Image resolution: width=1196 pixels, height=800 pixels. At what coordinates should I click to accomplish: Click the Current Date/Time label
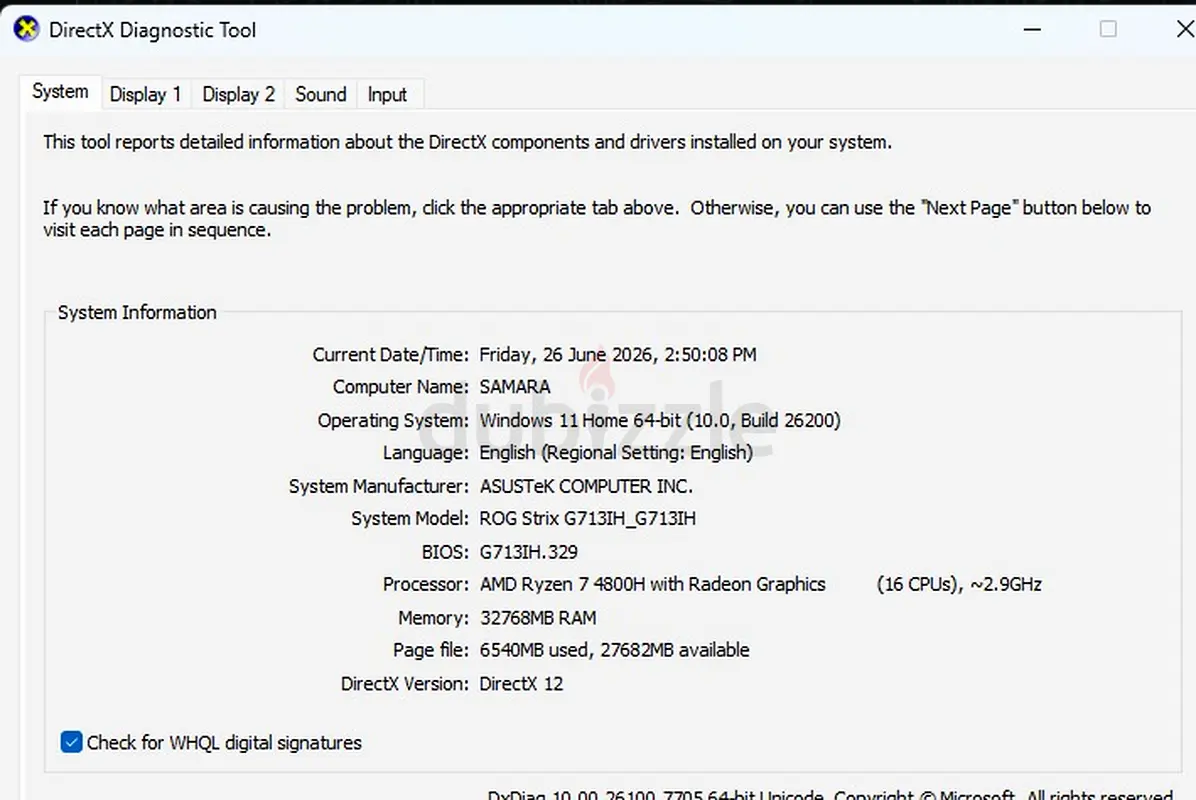point(391,355)
